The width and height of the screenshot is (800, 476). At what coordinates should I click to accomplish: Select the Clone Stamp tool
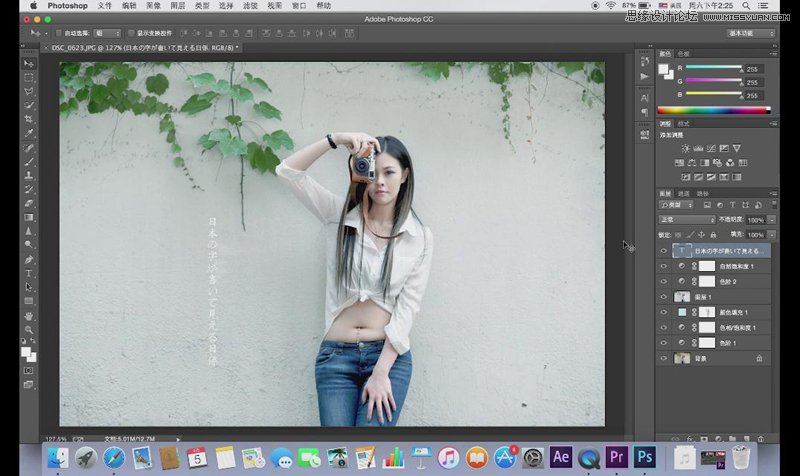point(29,176)
